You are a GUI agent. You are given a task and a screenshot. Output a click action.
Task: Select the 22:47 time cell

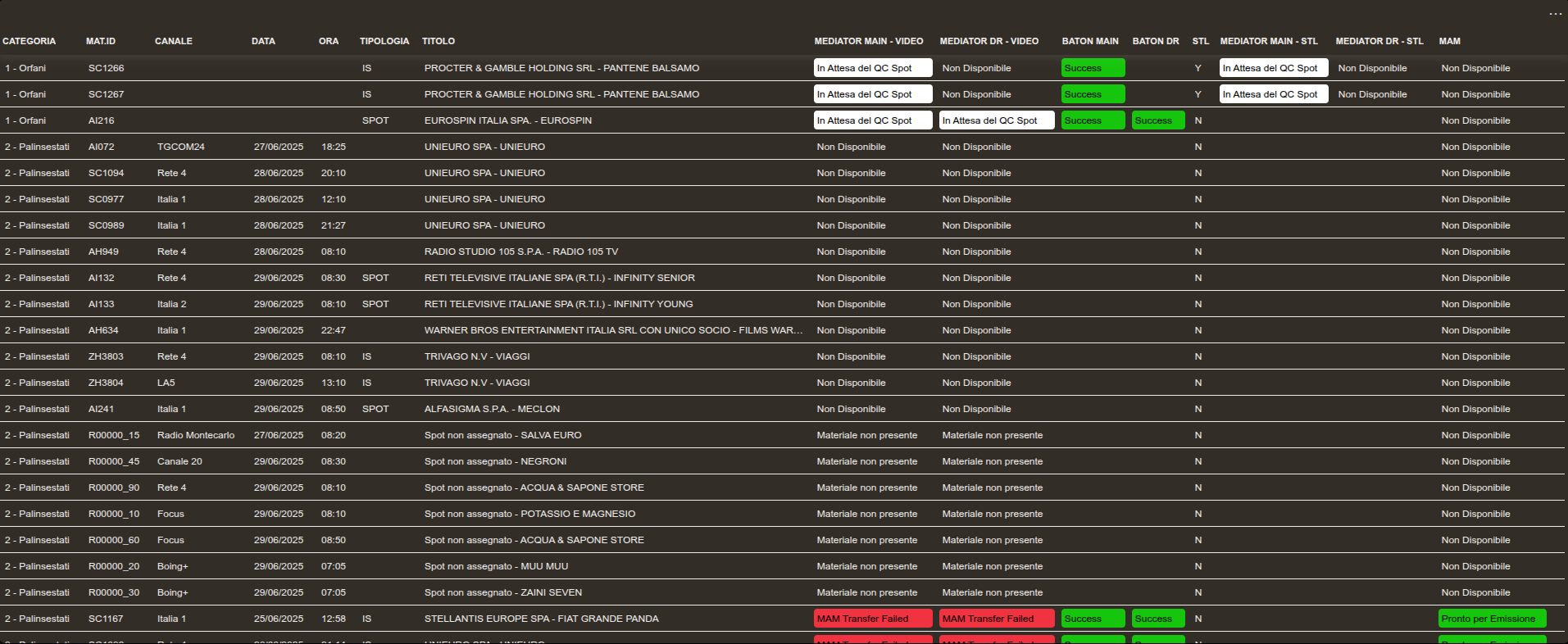pyautogui.click(x=334, y=330)
